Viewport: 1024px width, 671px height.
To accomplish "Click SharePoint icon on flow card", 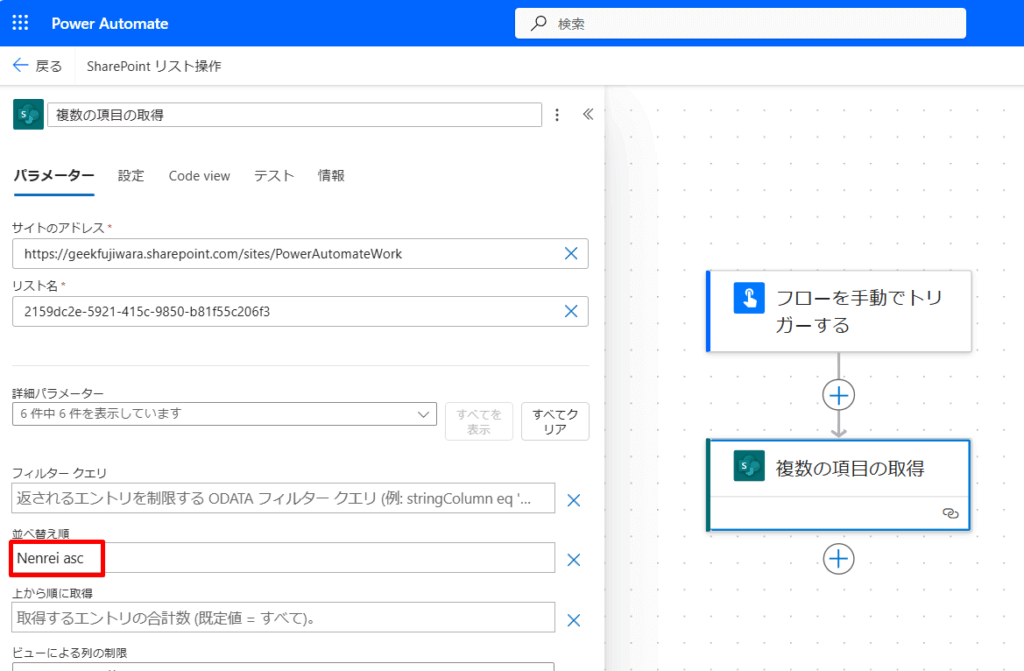I will 749,466.
